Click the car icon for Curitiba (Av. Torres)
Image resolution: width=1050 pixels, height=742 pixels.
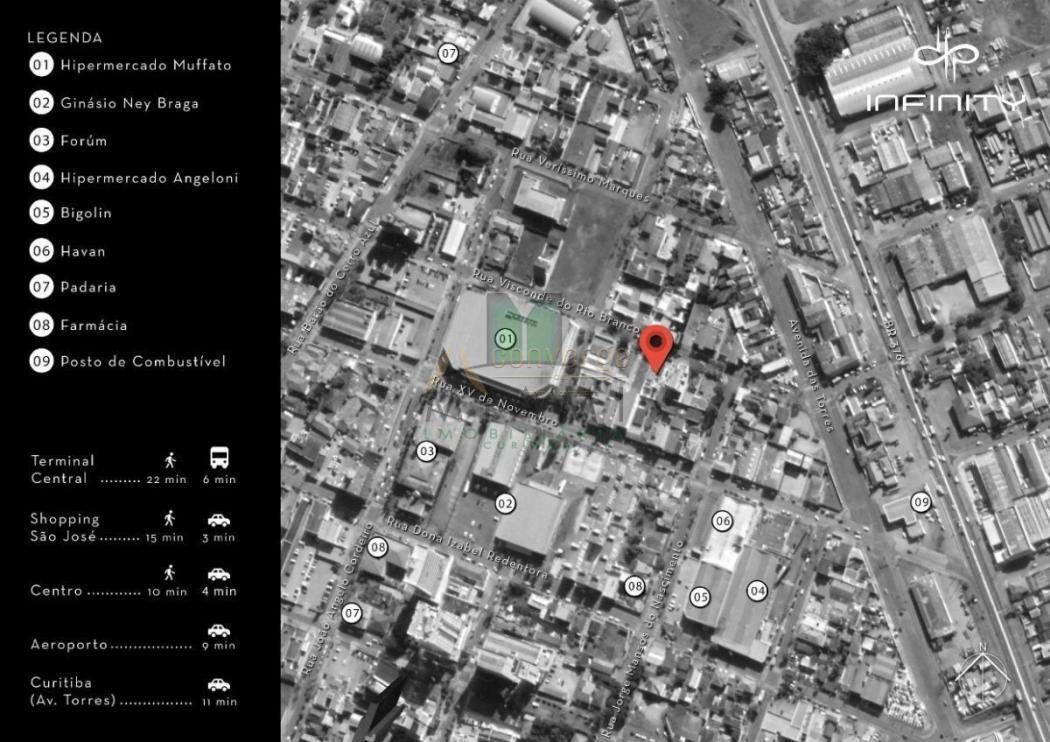[219, 685]
